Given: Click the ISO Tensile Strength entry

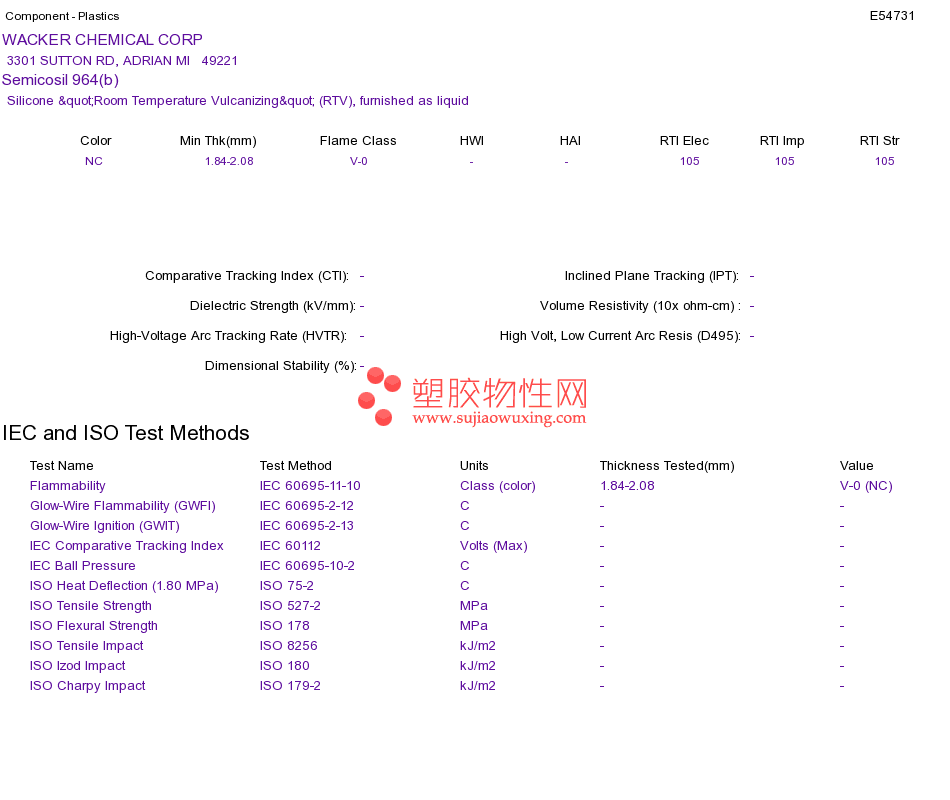Looking at the screenshot, I should [91, 606].
